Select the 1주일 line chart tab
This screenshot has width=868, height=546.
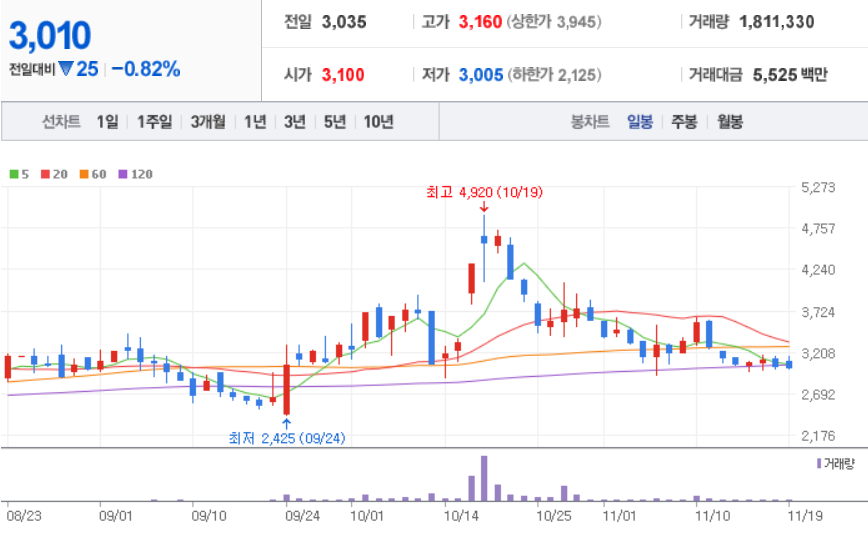[x=154, y=121]
